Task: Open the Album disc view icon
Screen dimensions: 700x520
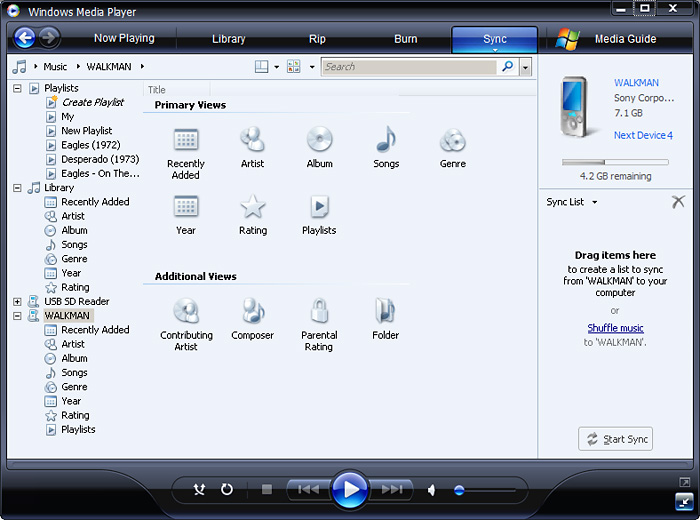Action: 319,139
